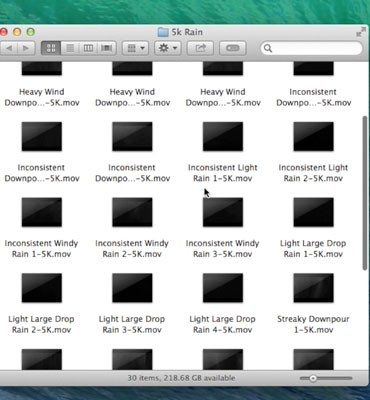
Task: Click the Share button in toolbar
Action: click(200, 48)
